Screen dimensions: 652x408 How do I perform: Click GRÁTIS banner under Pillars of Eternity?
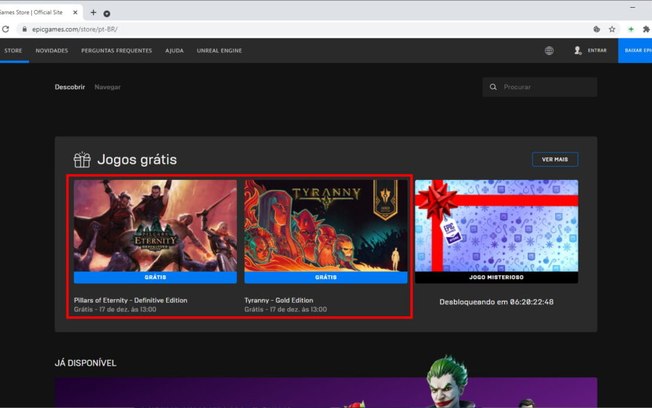point(155,277)
